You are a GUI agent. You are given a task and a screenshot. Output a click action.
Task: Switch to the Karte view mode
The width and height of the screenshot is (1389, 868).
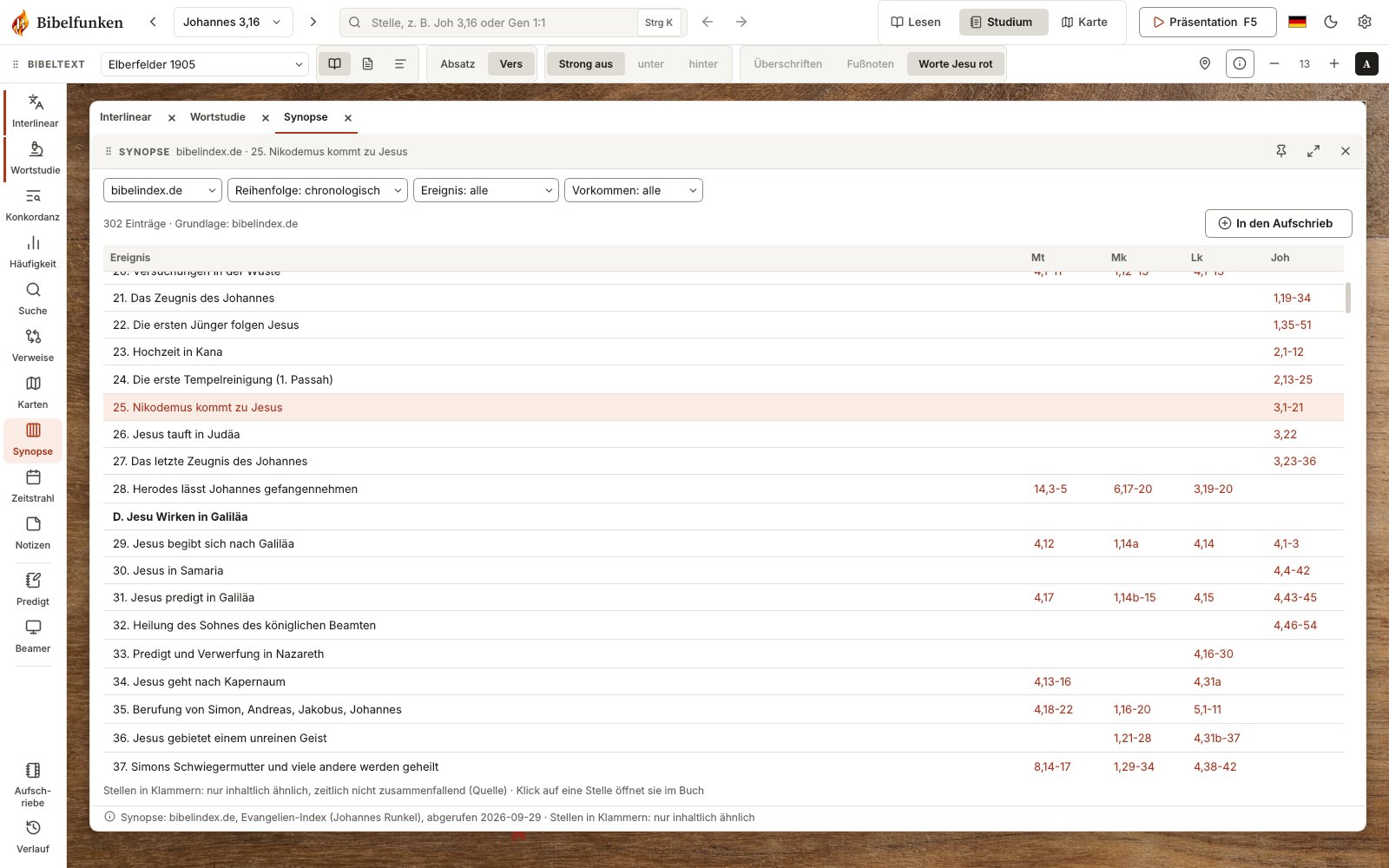point(1084,22)
